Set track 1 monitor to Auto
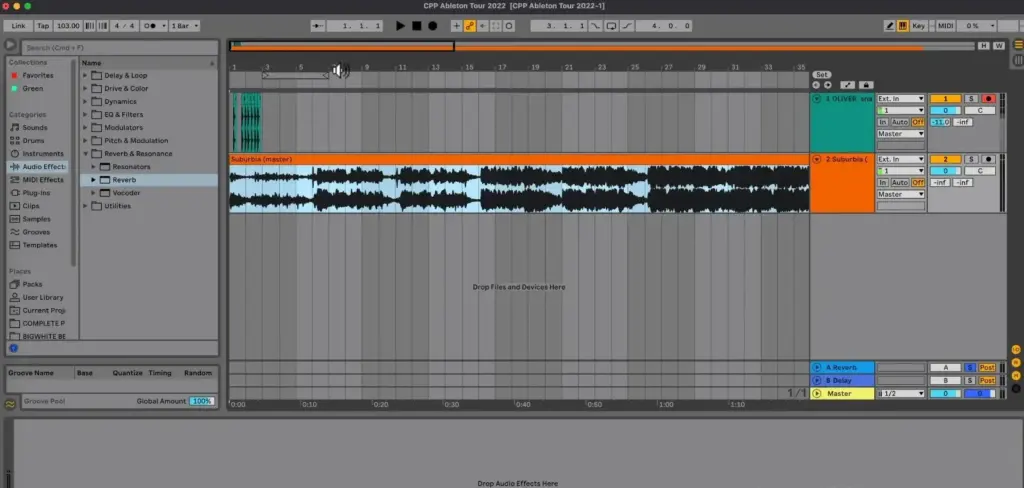Image resolution: width=1024 pixels, height=488 pixels. pos(900,122)
